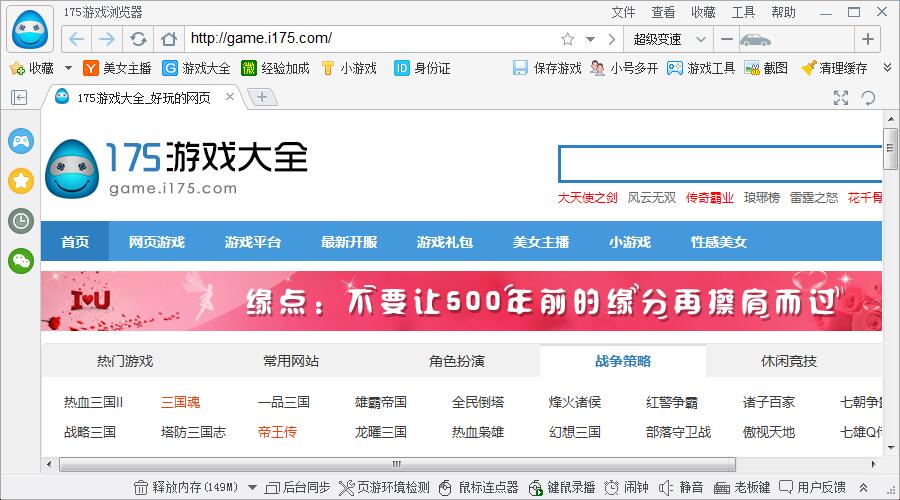
Task: Open the 游戏大全 bookmark
Action: (196, 68)
